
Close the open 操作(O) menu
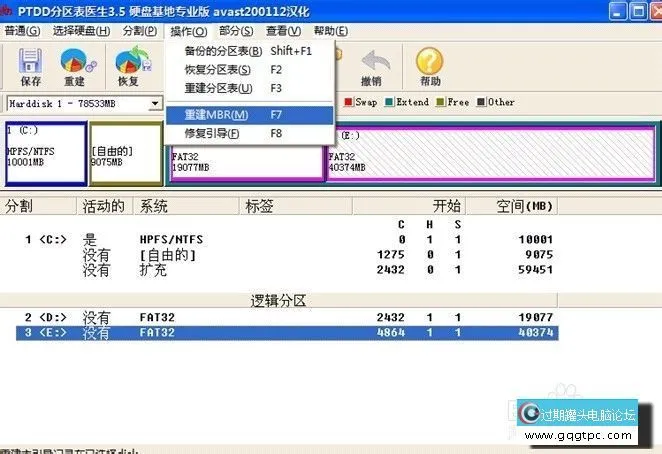(x=188, y=31)
